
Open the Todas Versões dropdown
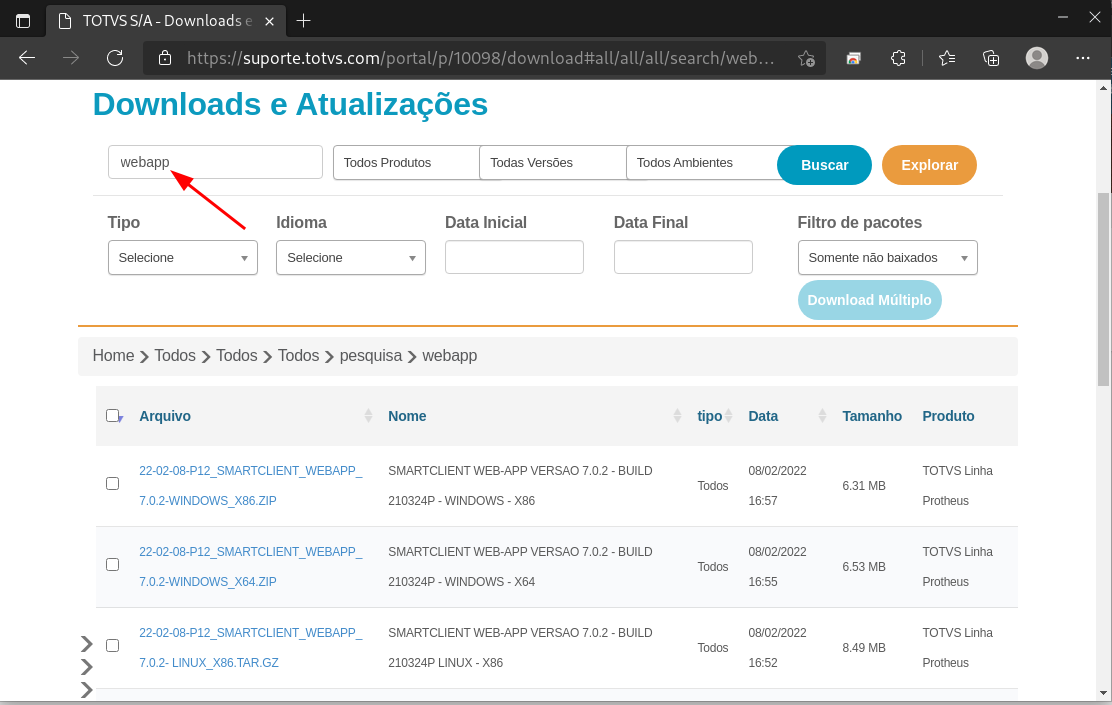(x=553, y=162)
